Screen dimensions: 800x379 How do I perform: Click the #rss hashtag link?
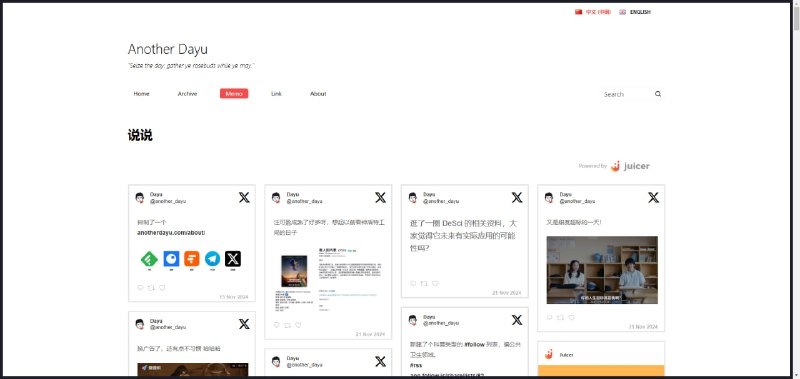point(415,366)
